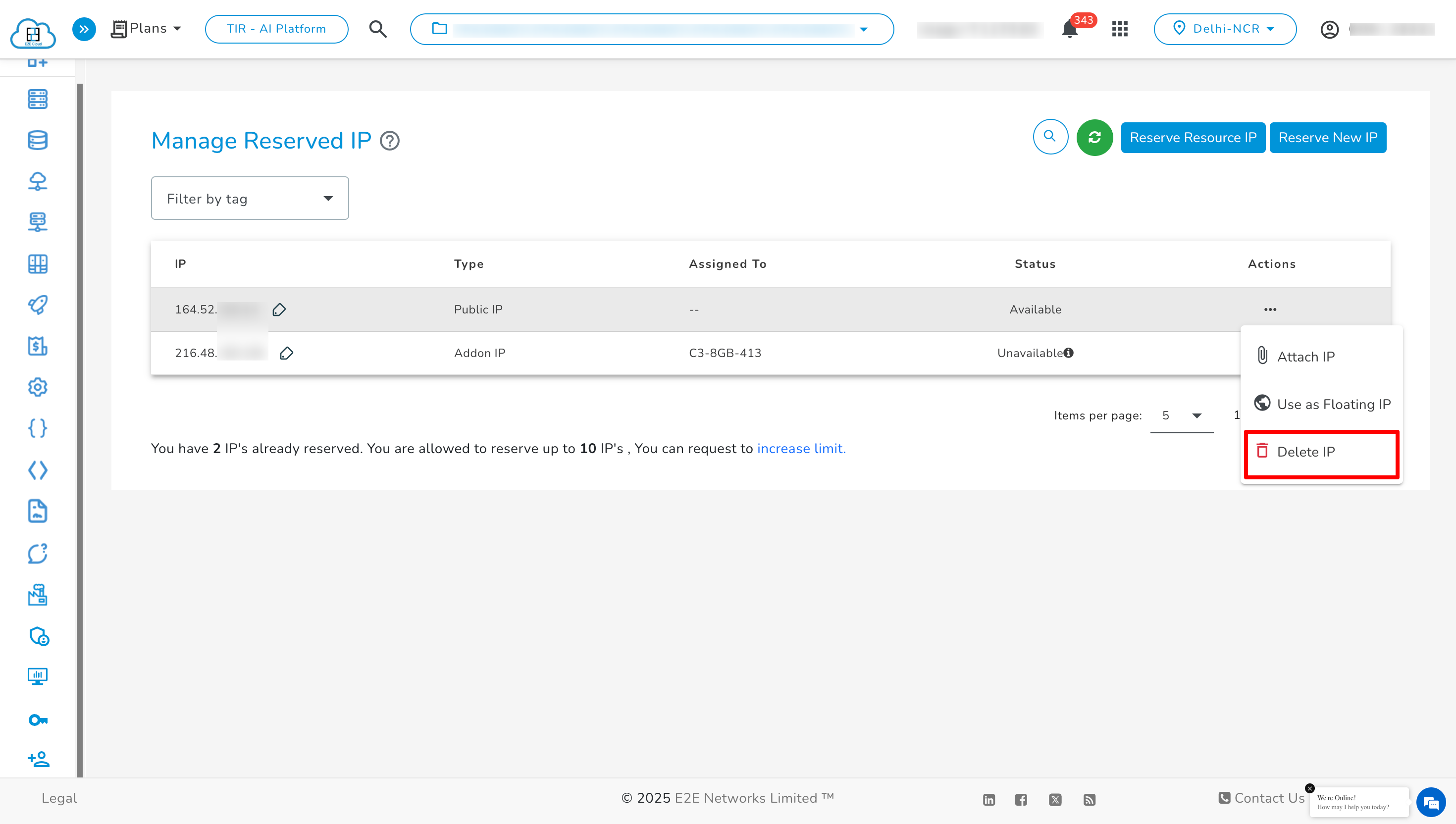Select the Database icon in the sidebar
This screenshot has width=1456, height=824.
[37, 140]
